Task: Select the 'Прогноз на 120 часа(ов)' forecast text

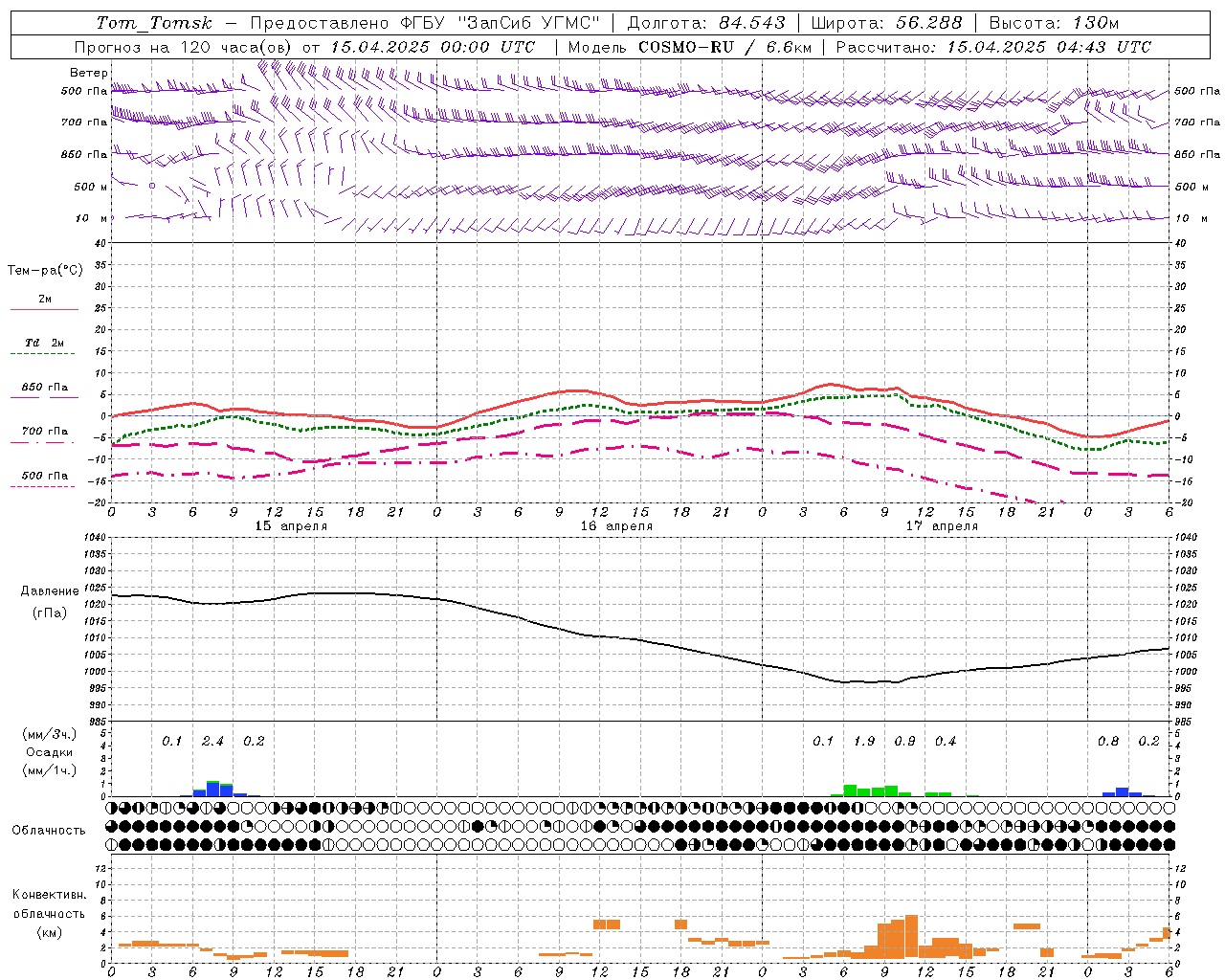Action: pyautogui.click(x=185, y=47)
